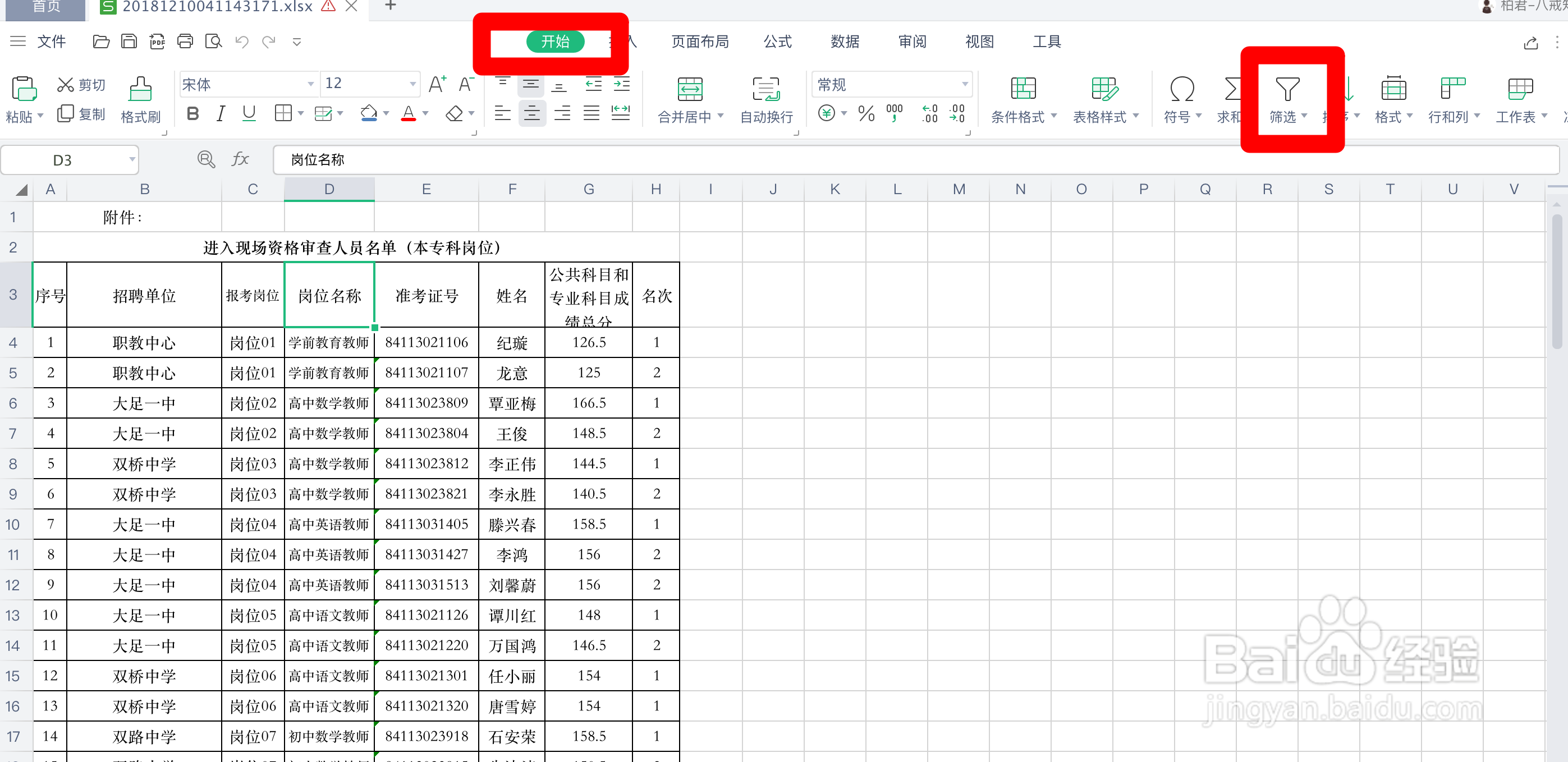Toggle right text alignment
Viewport: 1568px width, 762px height.
pyautogui.click(x=562, y=113)
